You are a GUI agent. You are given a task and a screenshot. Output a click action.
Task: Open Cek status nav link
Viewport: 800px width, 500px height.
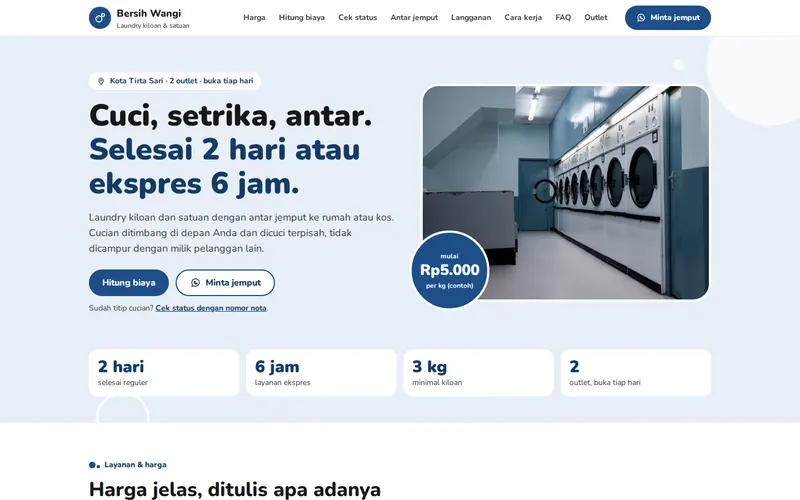[x=358, y=17]
